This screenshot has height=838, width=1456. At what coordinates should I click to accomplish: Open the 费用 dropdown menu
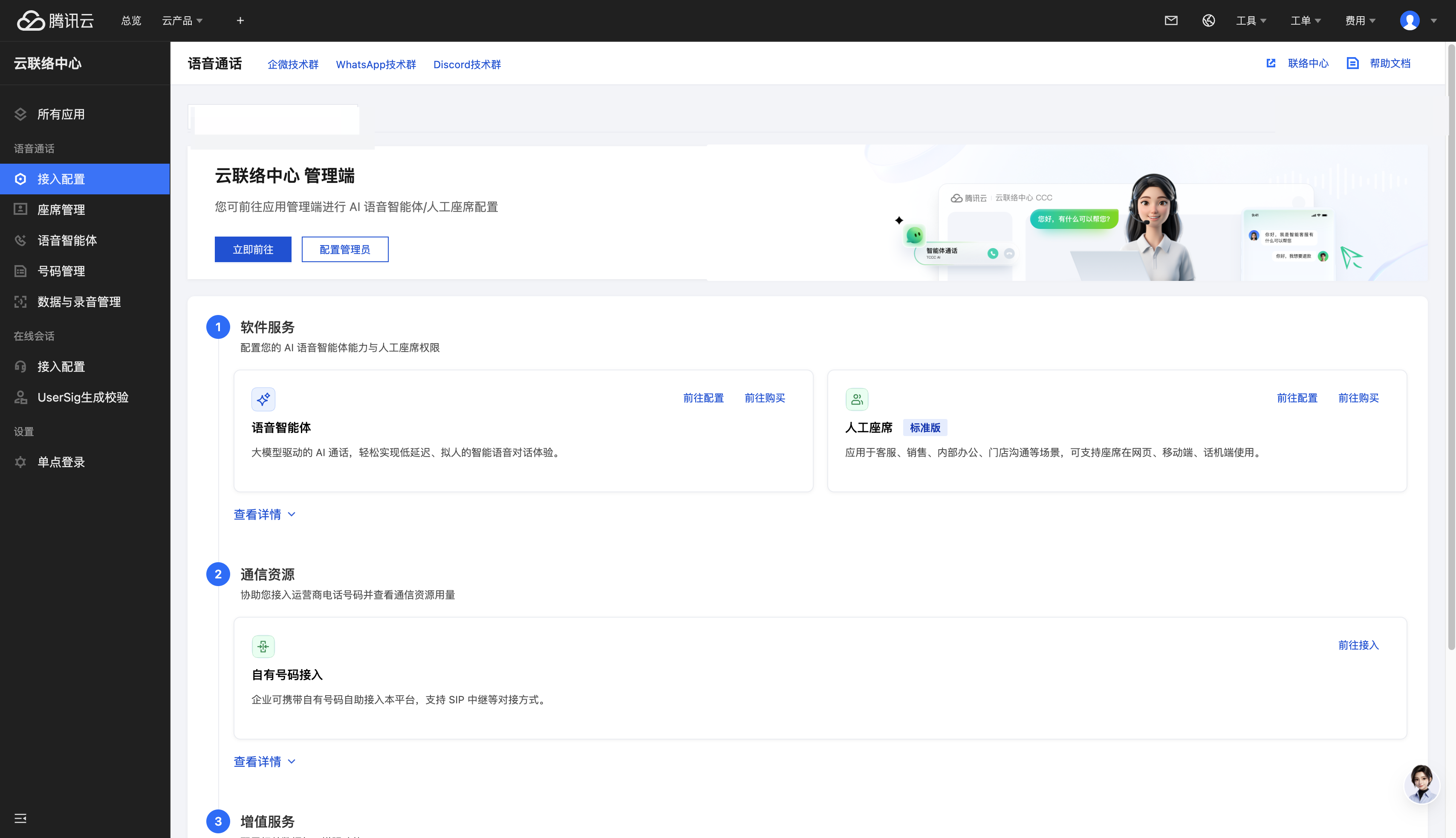(1361, 21)
